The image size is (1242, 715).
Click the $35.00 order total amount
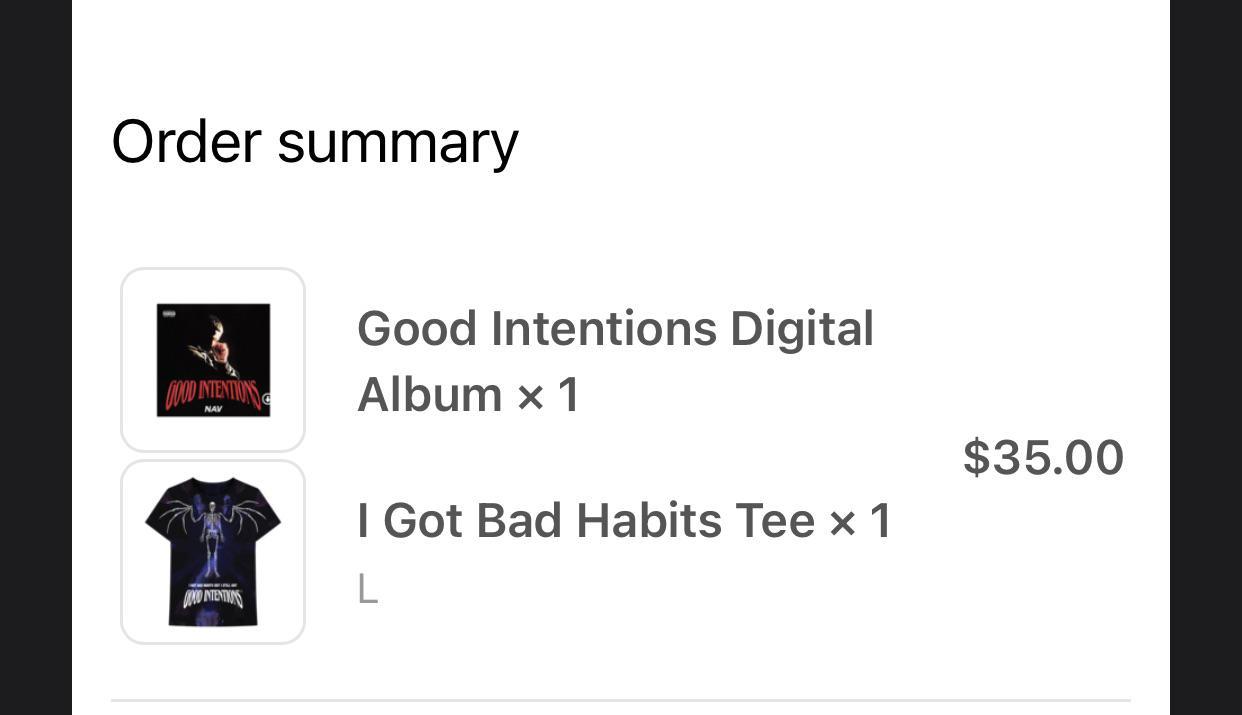point(1044,457)
